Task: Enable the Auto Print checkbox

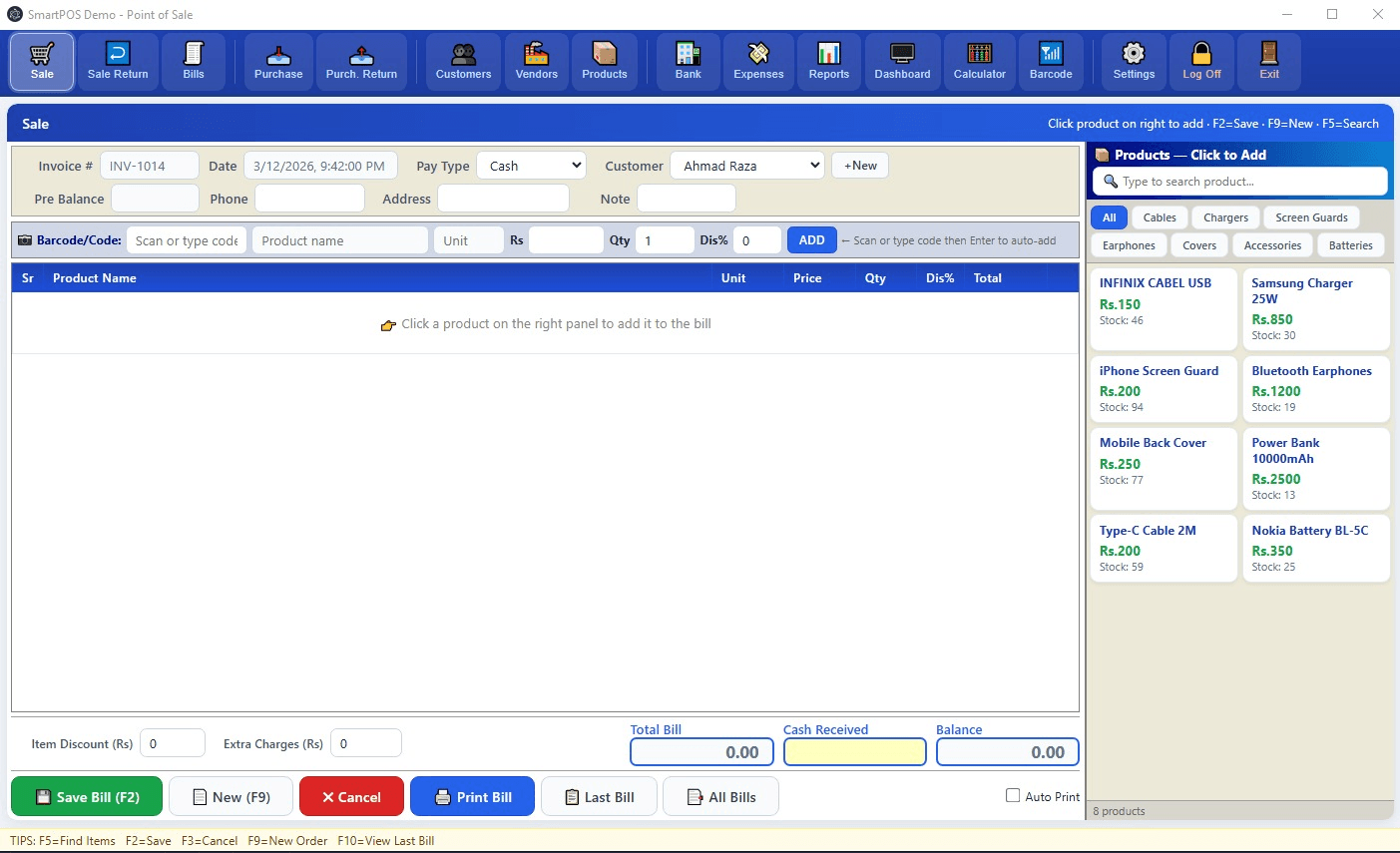Action: [1014, 795]
